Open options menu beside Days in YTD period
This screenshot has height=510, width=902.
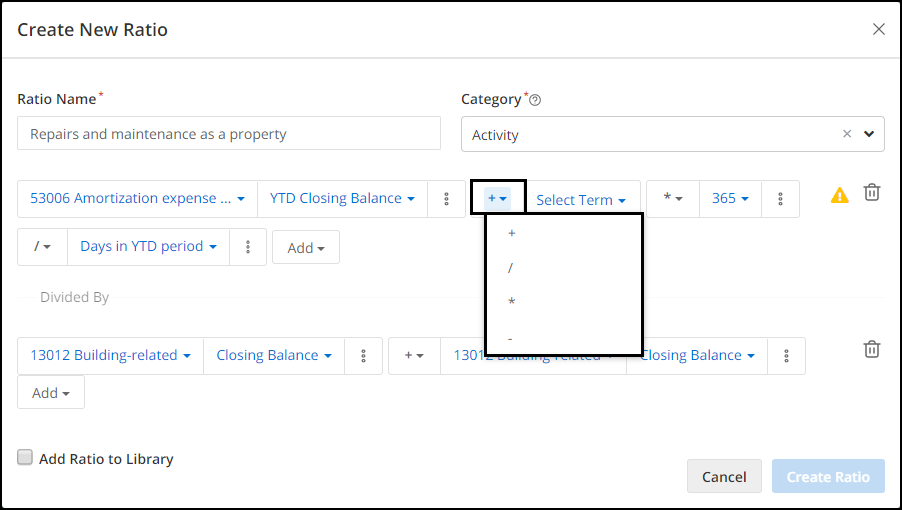click(248, 247)
